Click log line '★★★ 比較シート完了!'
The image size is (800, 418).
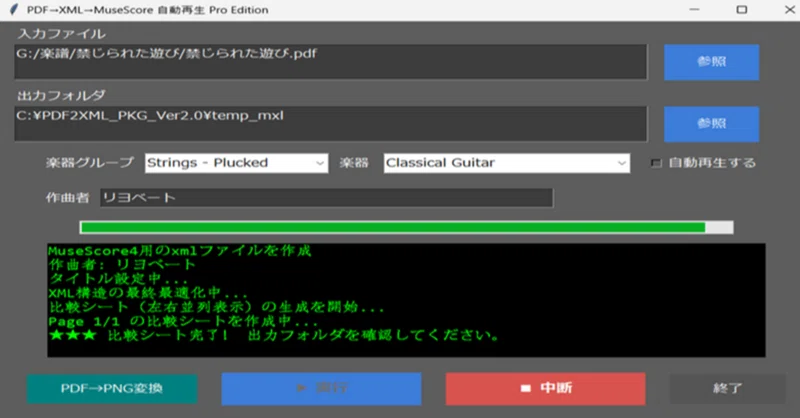tap(138, 335)
